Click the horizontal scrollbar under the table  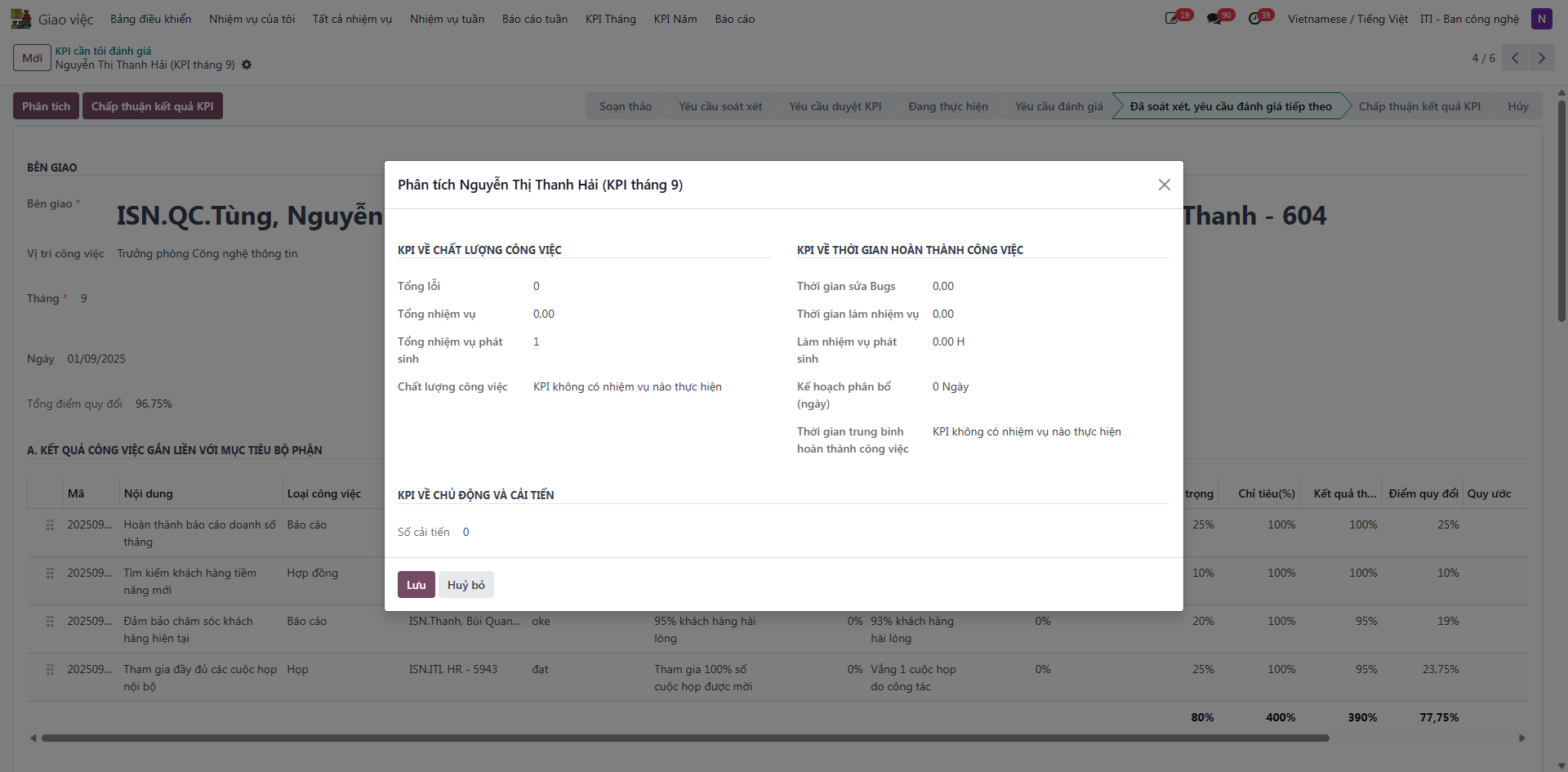click(x=685, y=738)
